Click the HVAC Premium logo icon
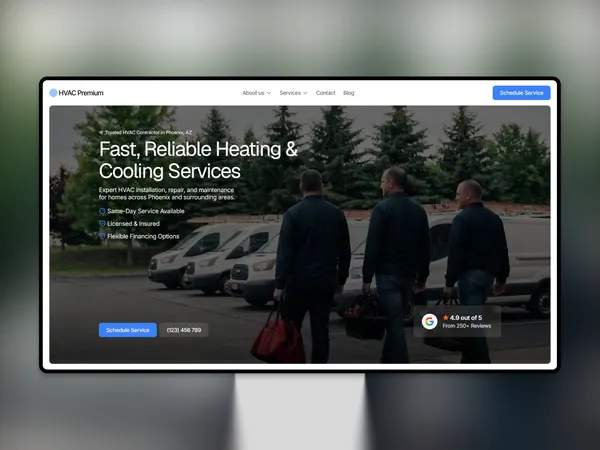Screen dimensions: 600x450 tap(54, 93)
